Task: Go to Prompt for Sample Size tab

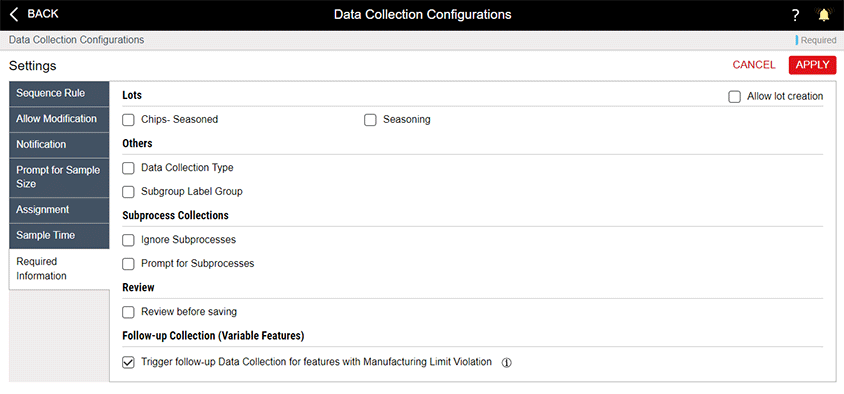Action: [x=59, y=178]
